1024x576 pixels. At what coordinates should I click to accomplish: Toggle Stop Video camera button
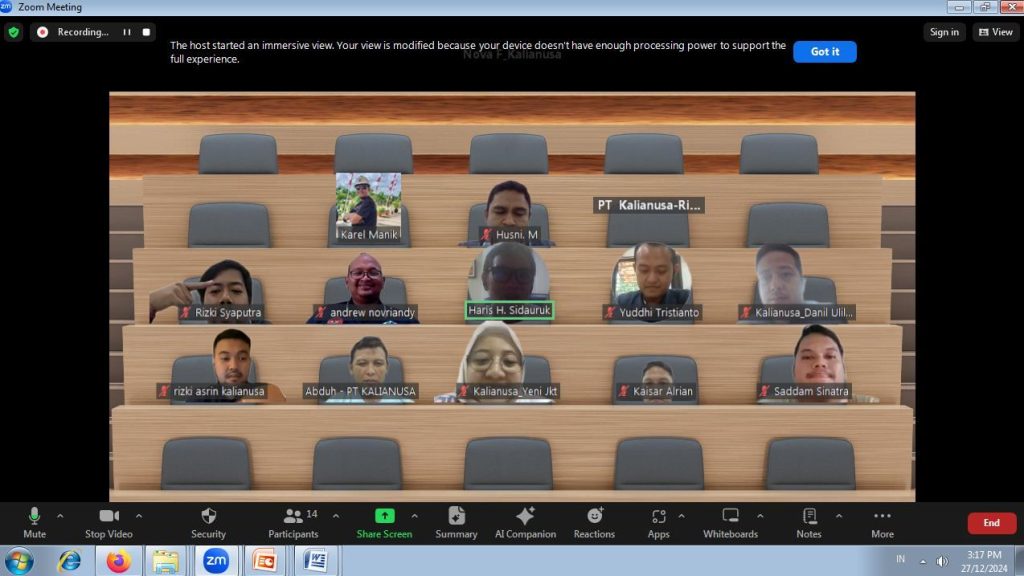click(x=108, y=522)
